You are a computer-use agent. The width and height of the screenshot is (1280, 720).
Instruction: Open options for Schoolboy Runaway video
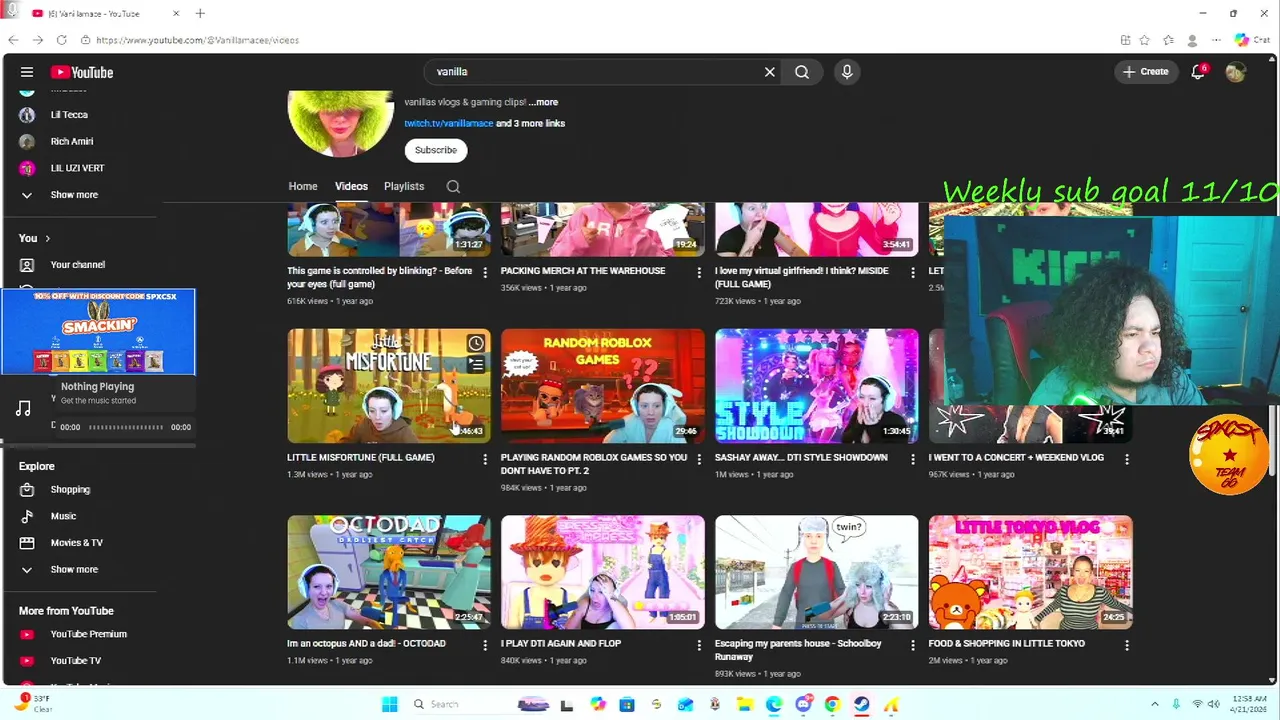click(x=912, y=645)
